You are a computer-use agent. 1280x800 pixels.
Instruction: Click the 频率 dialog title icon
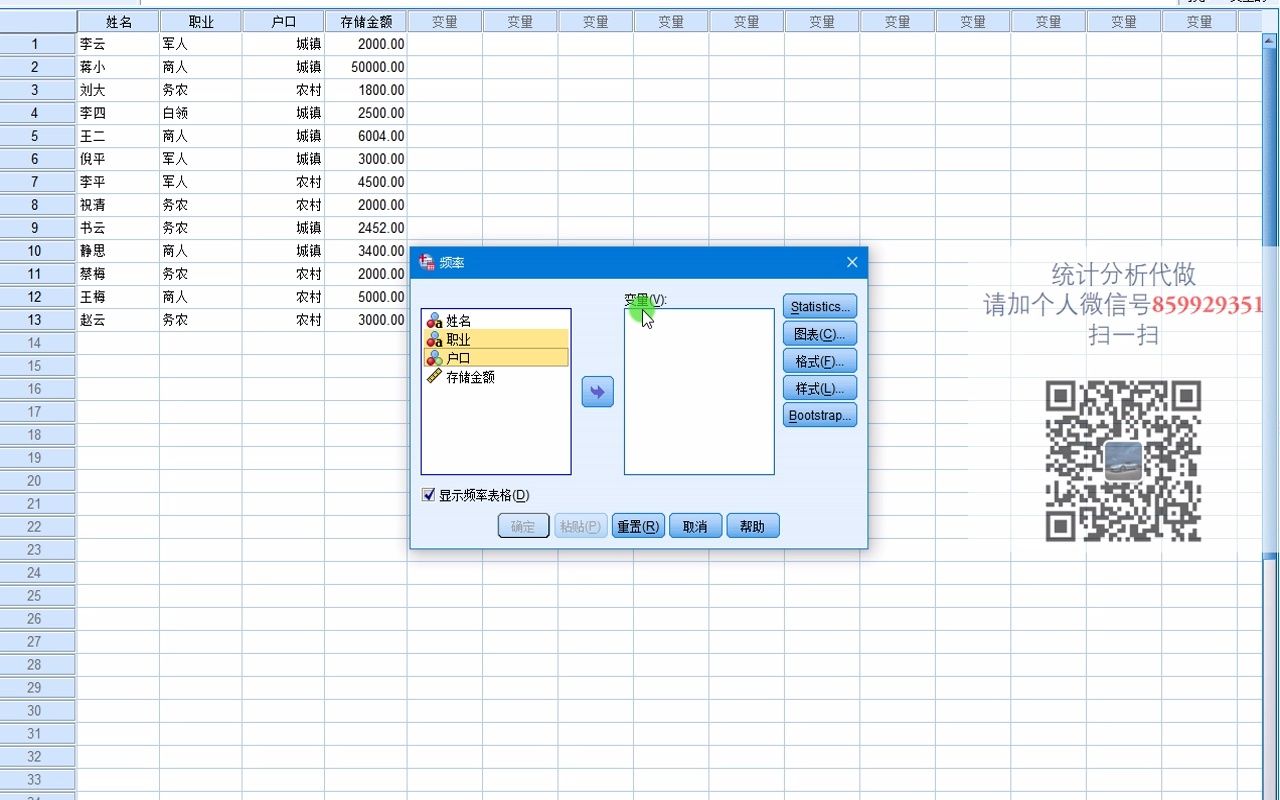426,262
